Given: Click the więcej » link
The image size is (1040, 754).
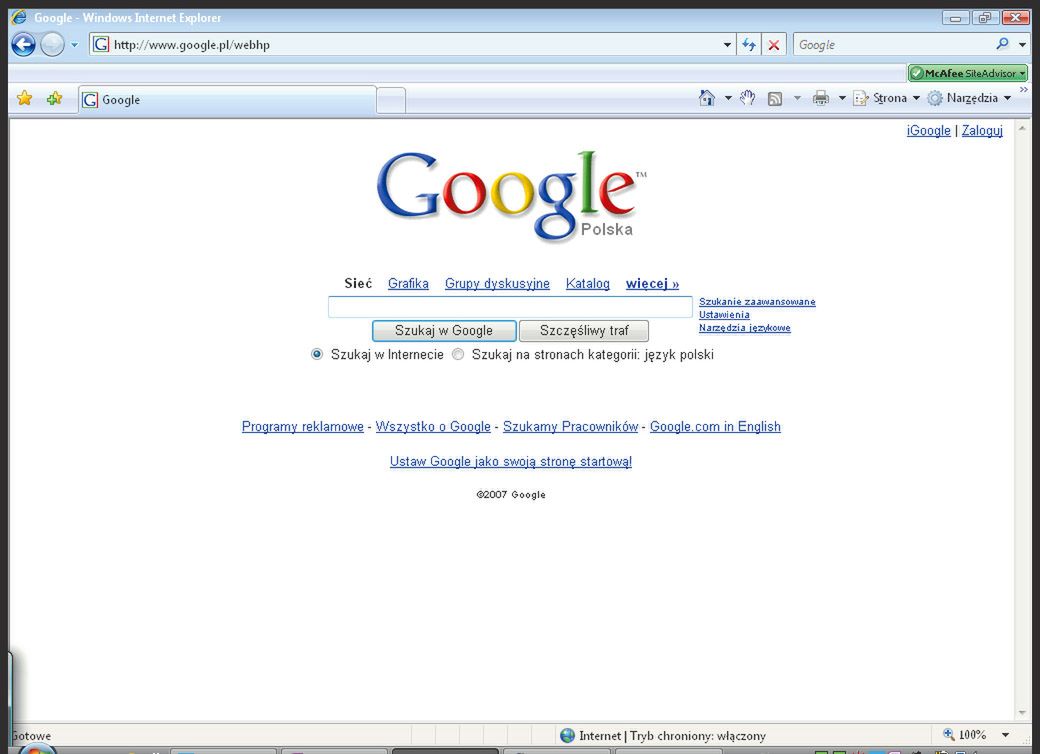Looking at the screenshot, I should (x=652, y=284).
